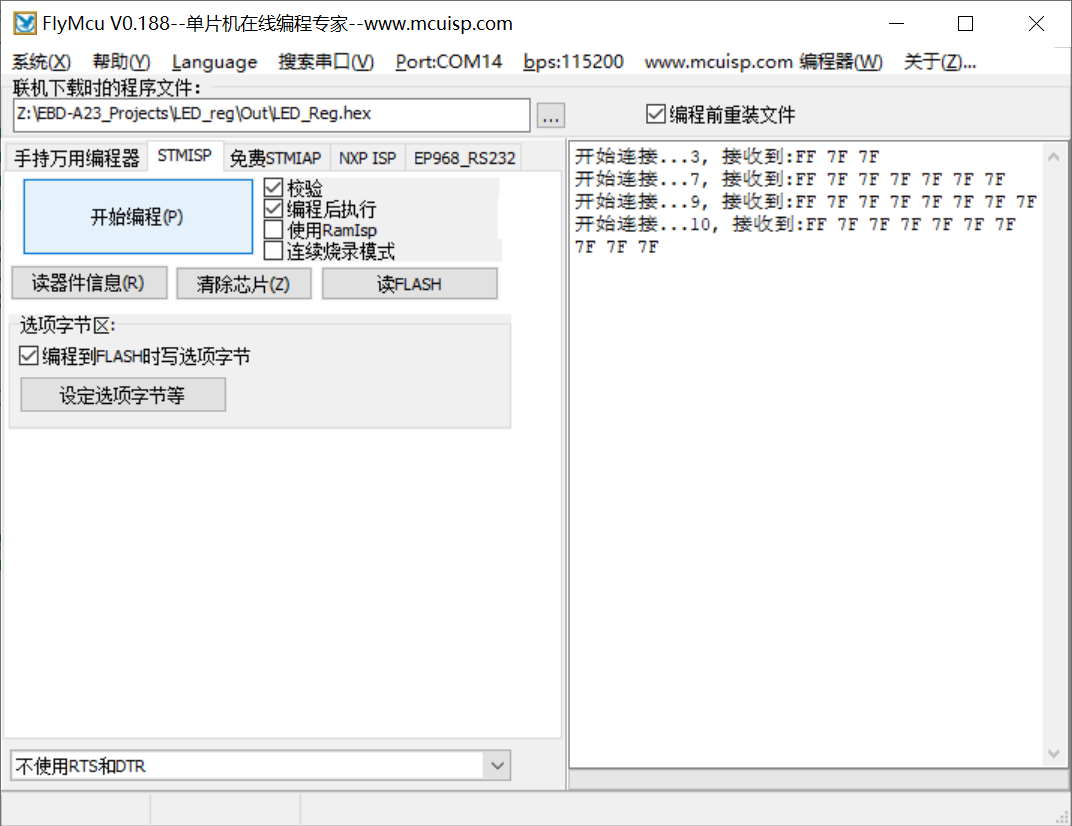The width and height of the screenshot is (1072, 826).
Task: Open the Language menu
Action: coord(215,62)
